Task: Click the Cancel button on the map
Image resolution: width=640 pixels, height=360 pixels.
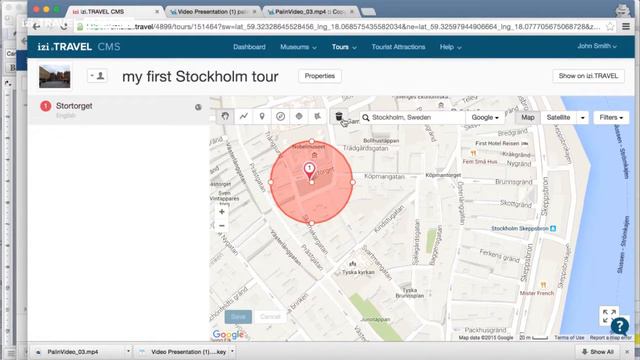Action: (x=270, y=317)
